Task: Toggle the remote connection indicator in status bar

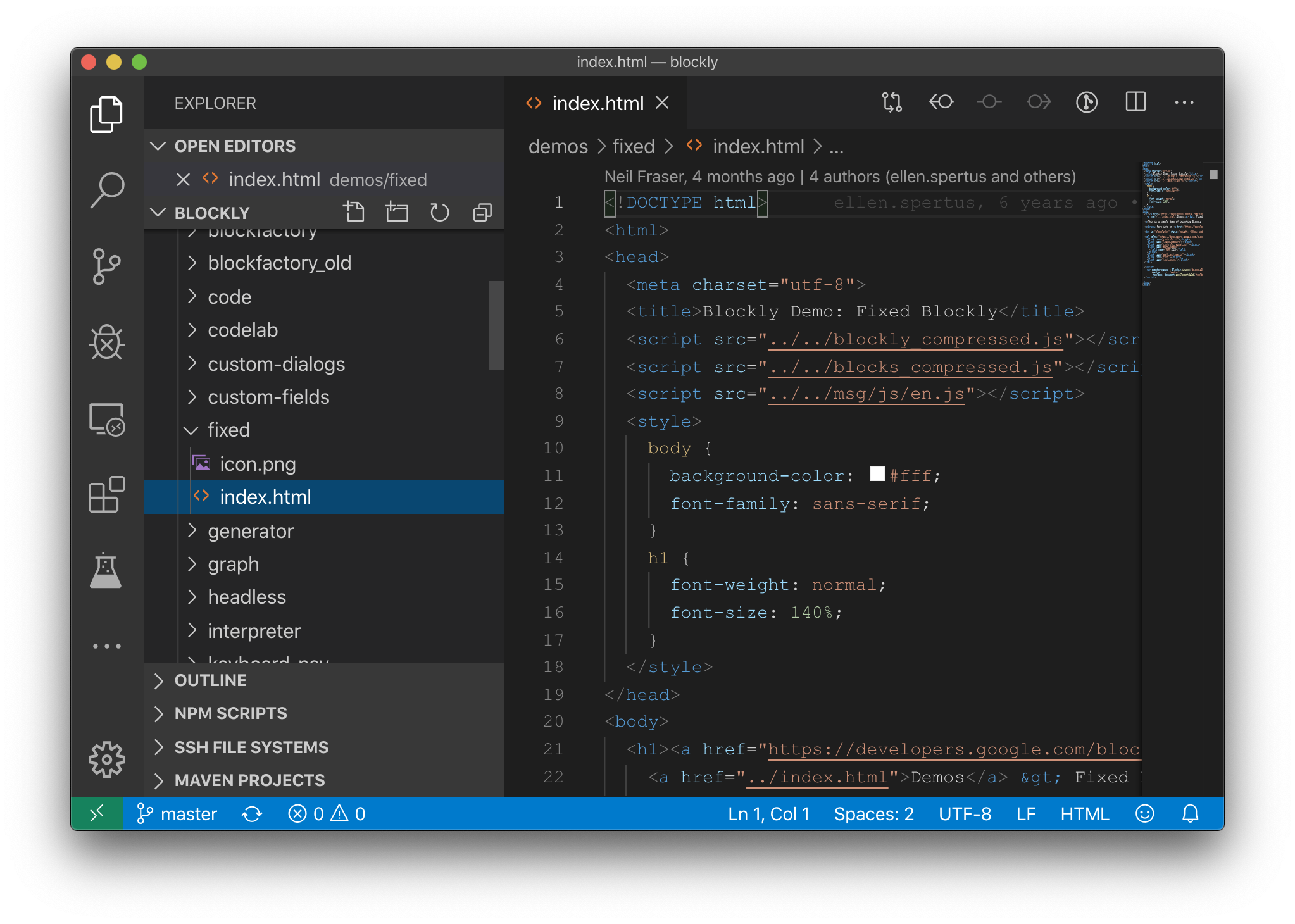Action: coord(97,814)
